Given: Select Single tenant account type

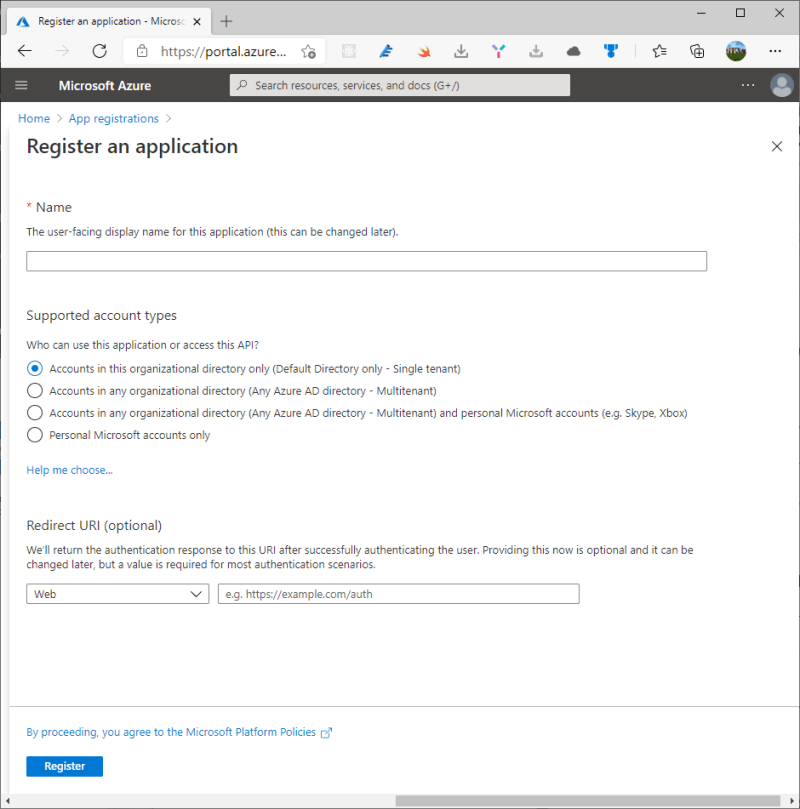Looking at the screenshot, I should point(35,368).
